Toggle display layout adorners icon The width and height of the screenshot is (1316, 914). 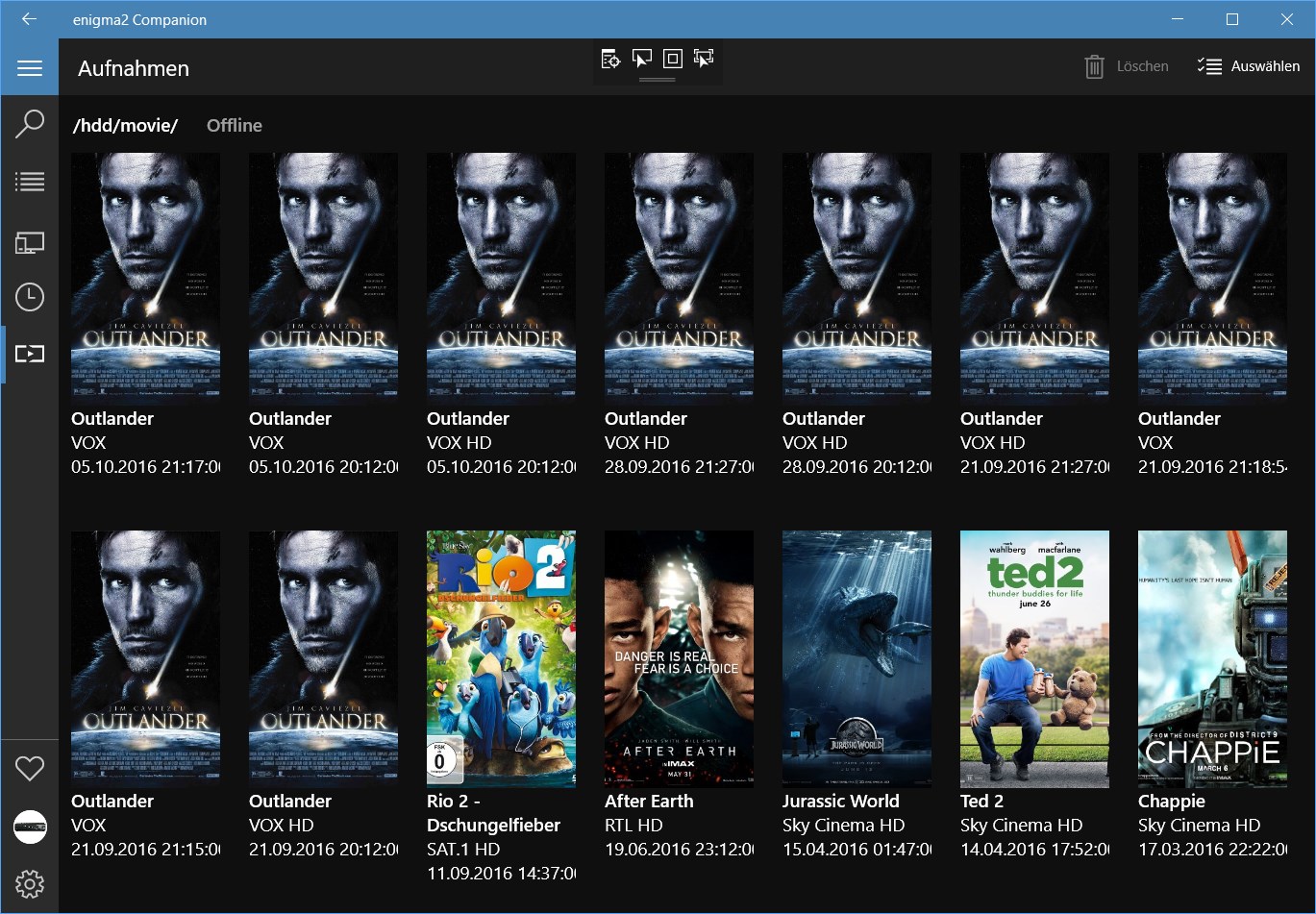coord(673,60)
